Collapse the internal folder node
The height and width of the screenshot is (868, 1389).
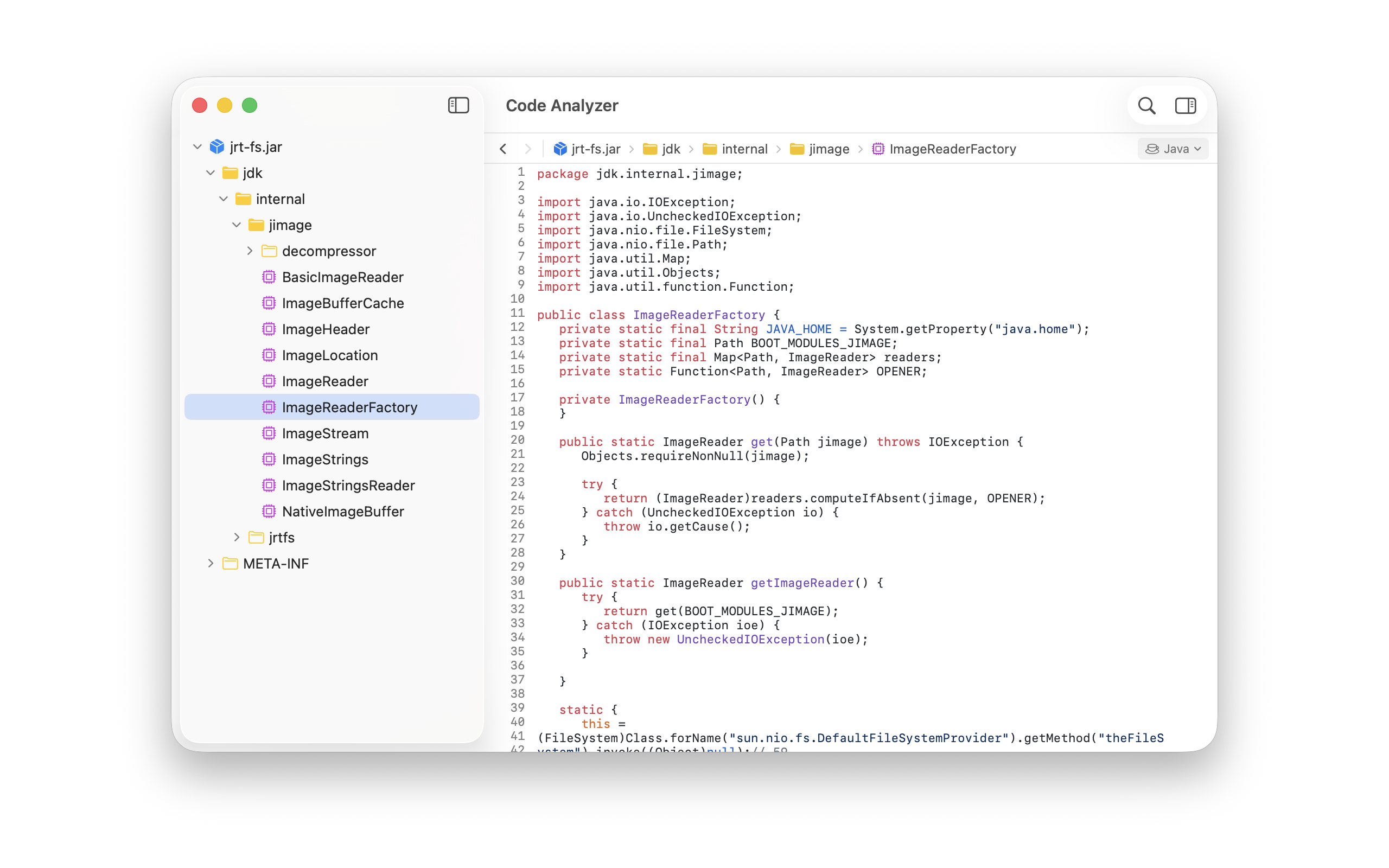tap(224, 199)
